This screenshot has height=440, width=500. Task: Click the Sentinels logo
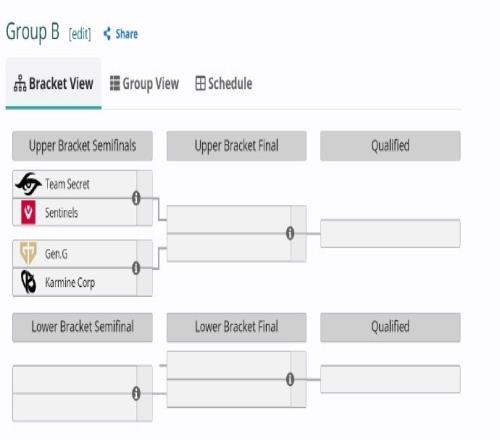tap(28, 212)
